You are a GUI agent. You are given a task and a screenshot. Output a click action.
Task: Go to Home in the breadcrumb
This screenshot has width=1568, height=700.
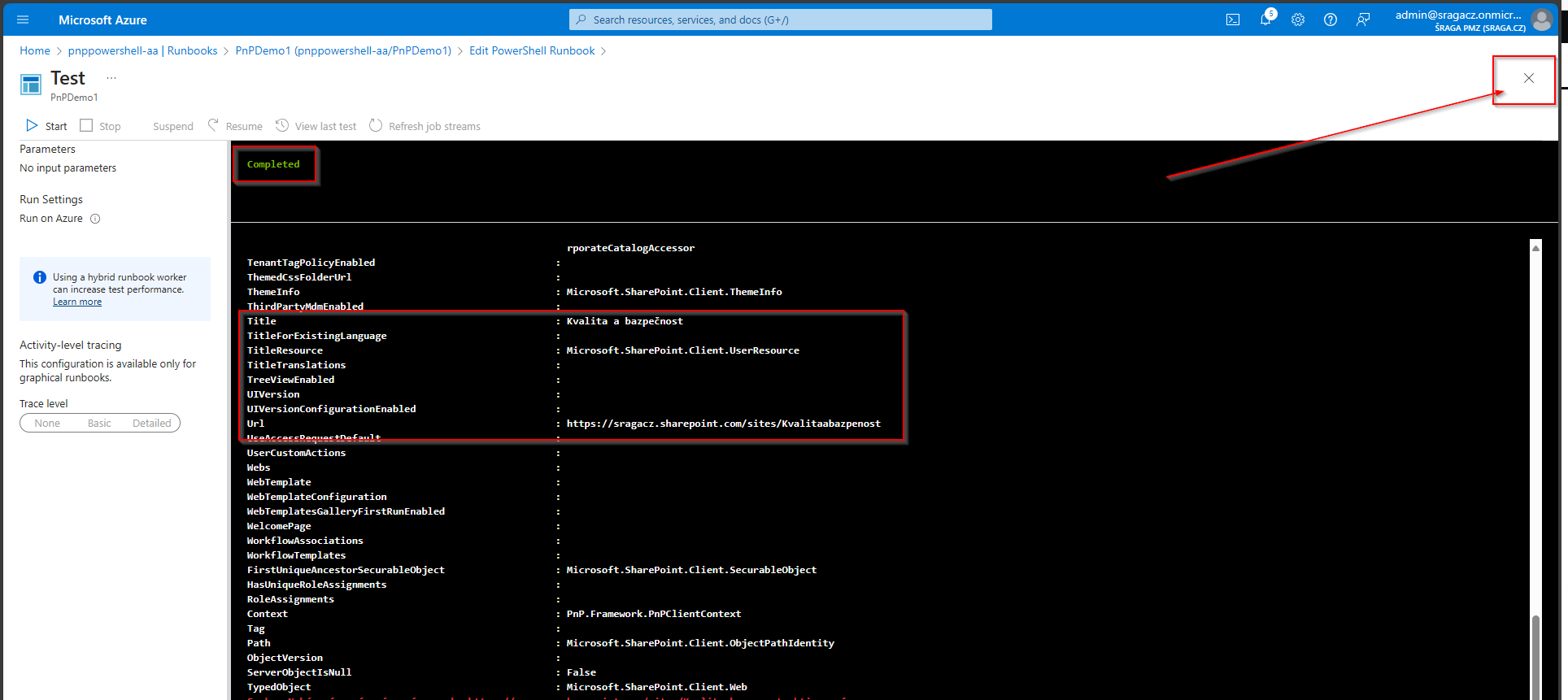coord(35,50)
